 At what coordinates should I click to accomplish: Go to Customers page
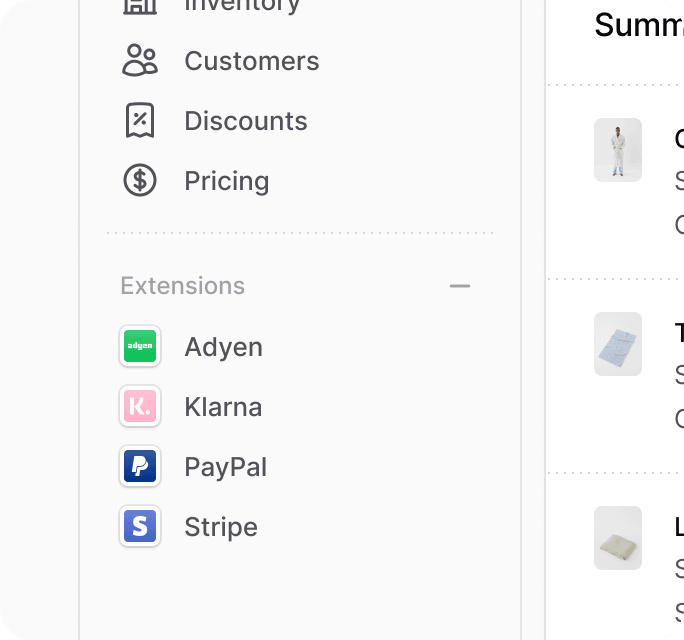tap(252, 61)
